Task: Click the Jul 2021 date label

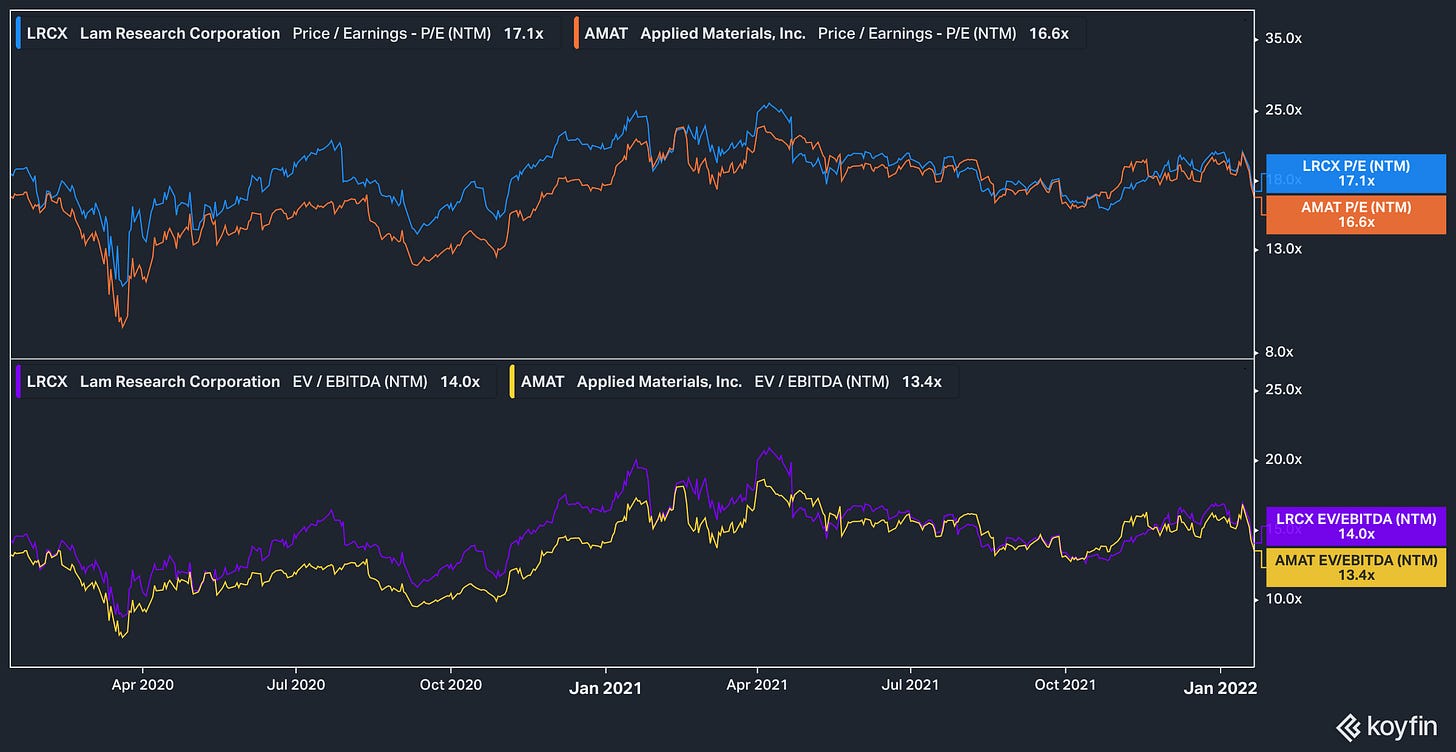Action: tap(911, 685)
